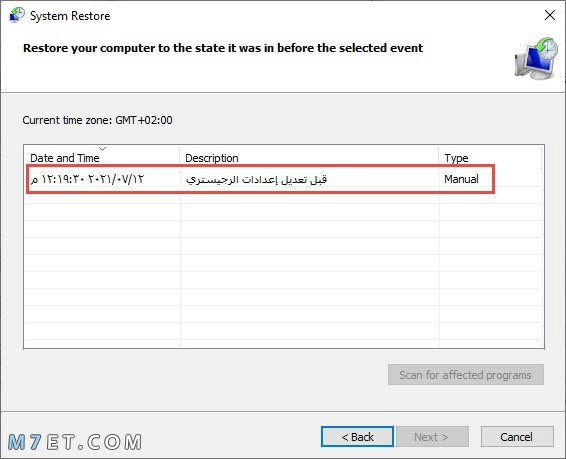Click the restore heading text at top
The image size is (566, 459).
pyautogui.click(x=223, y=48)
